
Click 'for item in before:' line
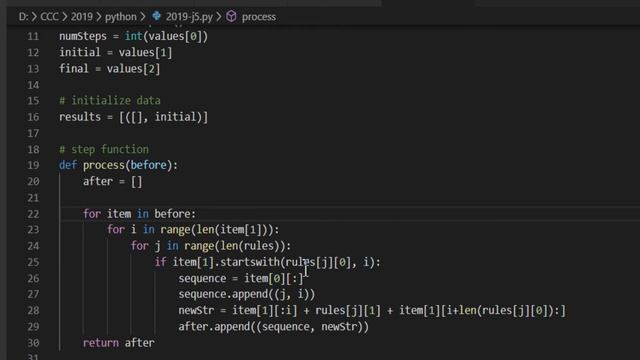click(139, 214)
